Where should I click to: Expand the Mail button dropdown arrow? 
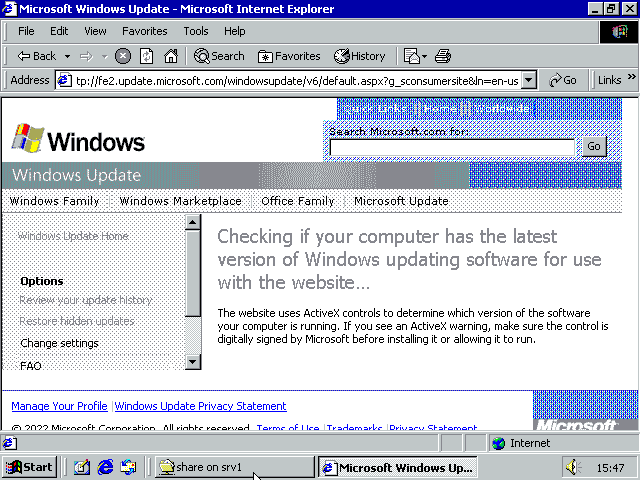tap(424, 56)
